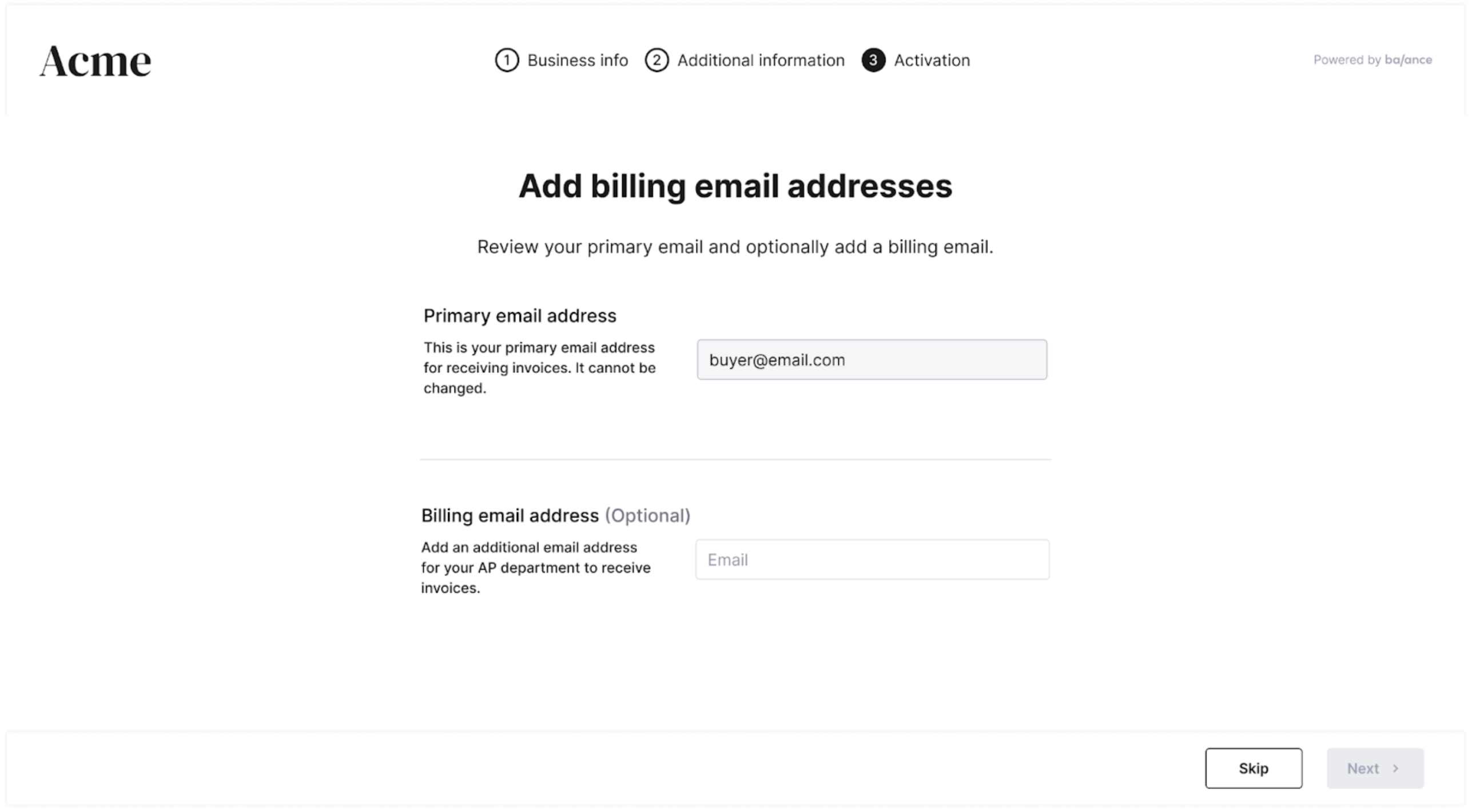Click the Primary email address label
Screen dimensions: 1472x812
click(520, 316)
